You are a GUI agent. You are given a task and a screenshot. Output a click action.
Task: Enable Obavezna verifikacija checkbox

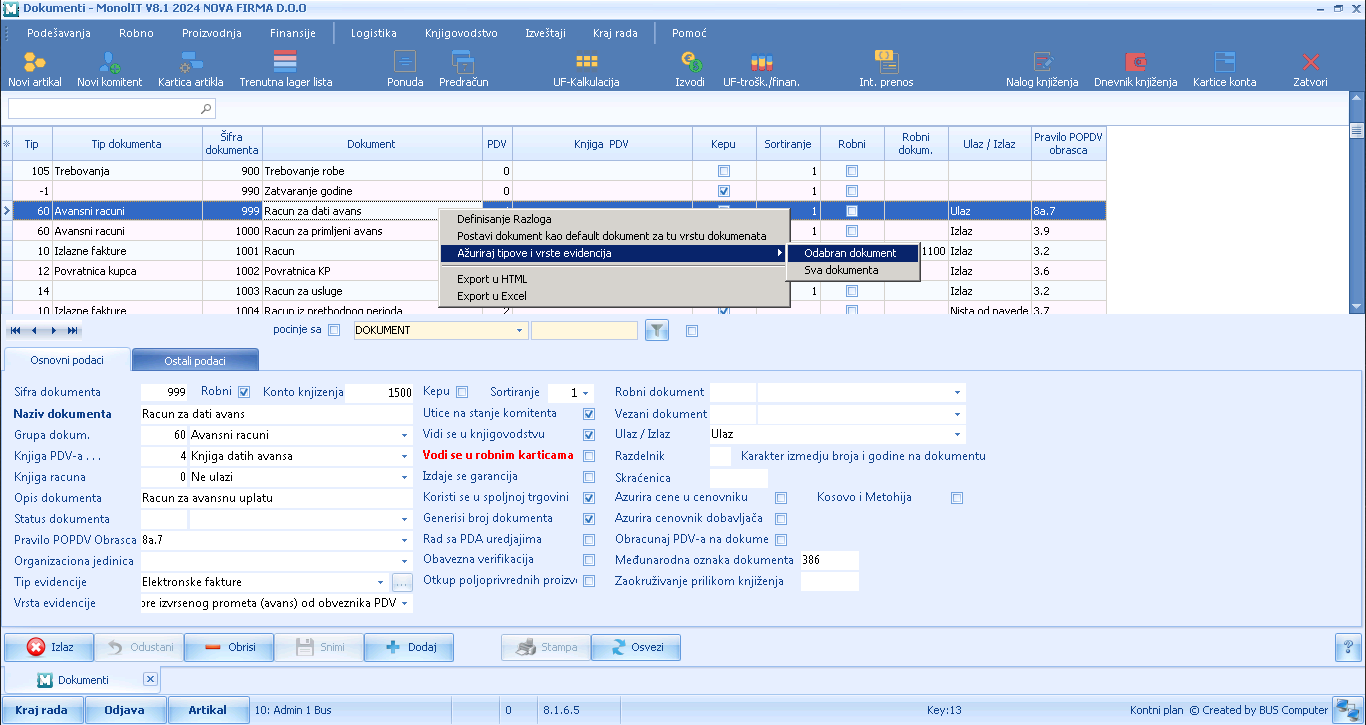click(589, 560)
